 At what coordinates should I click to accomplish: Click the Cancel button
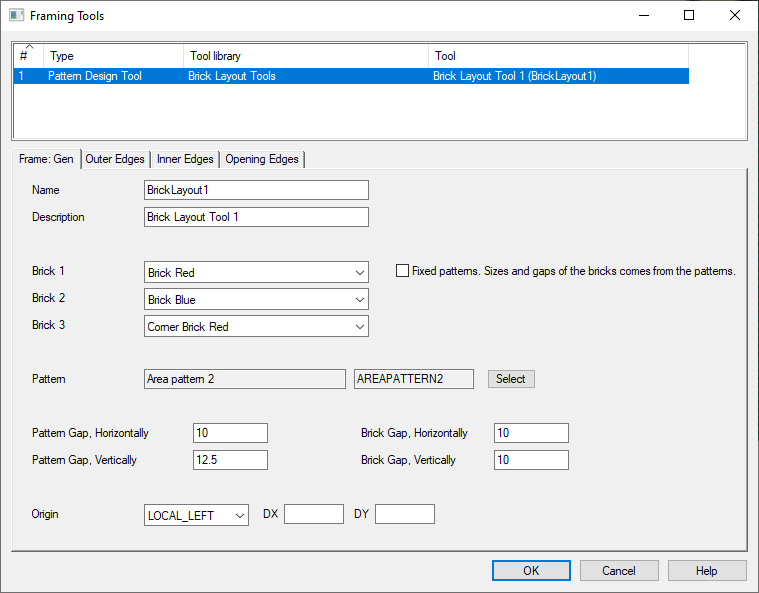tap(619, 570)
